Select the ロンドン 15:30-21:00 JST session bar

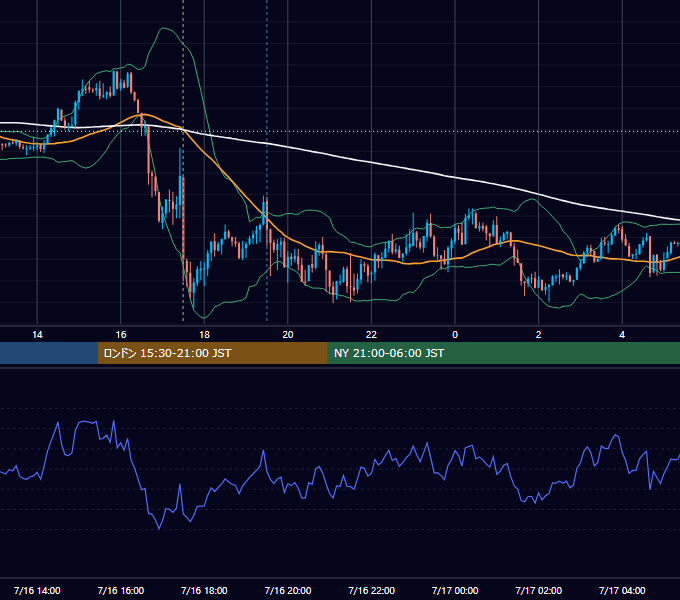click(212, 353)
